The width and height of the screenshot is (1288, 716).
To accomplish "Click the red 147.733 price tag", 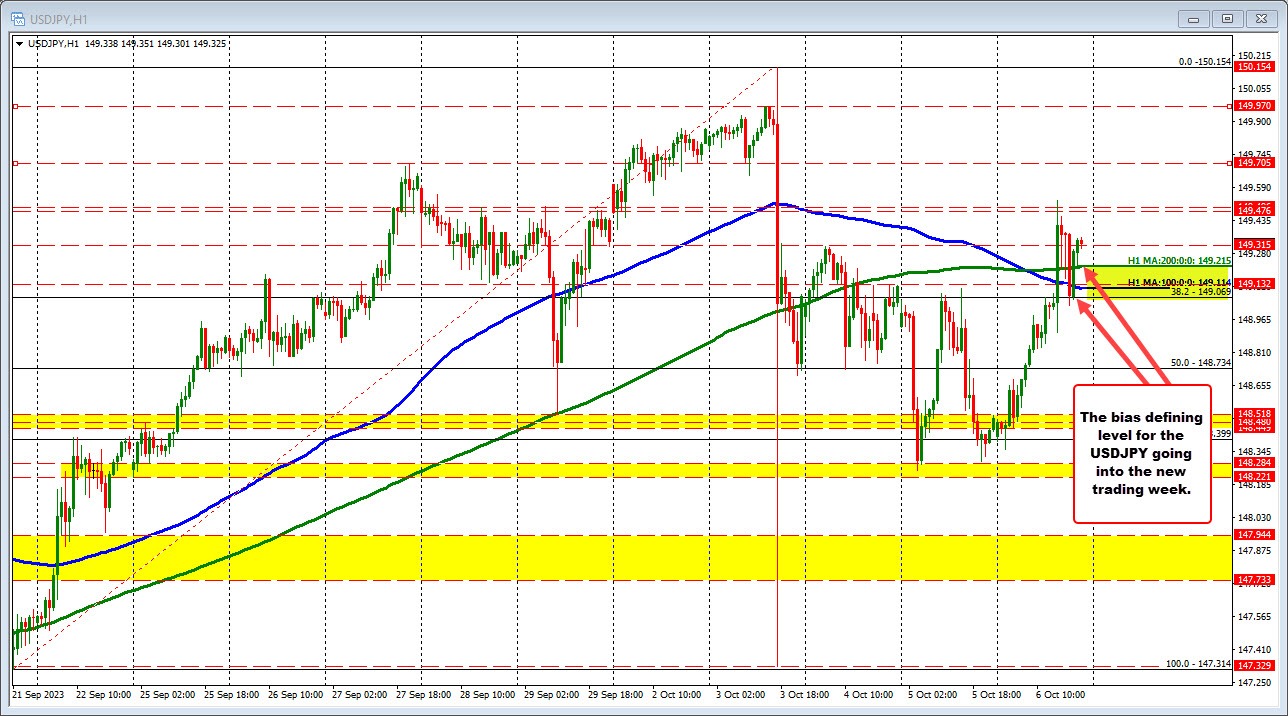I will click(1254, 580).
